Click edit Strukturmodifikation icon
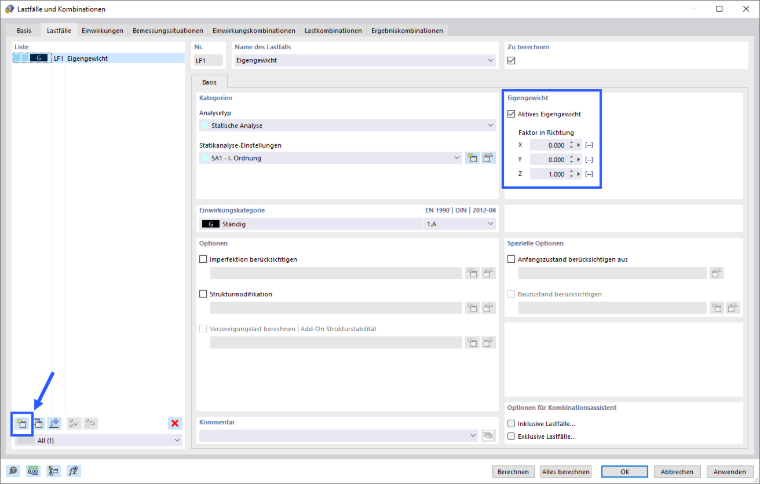This screenshot has height=484, width=760. pos(488,308)
